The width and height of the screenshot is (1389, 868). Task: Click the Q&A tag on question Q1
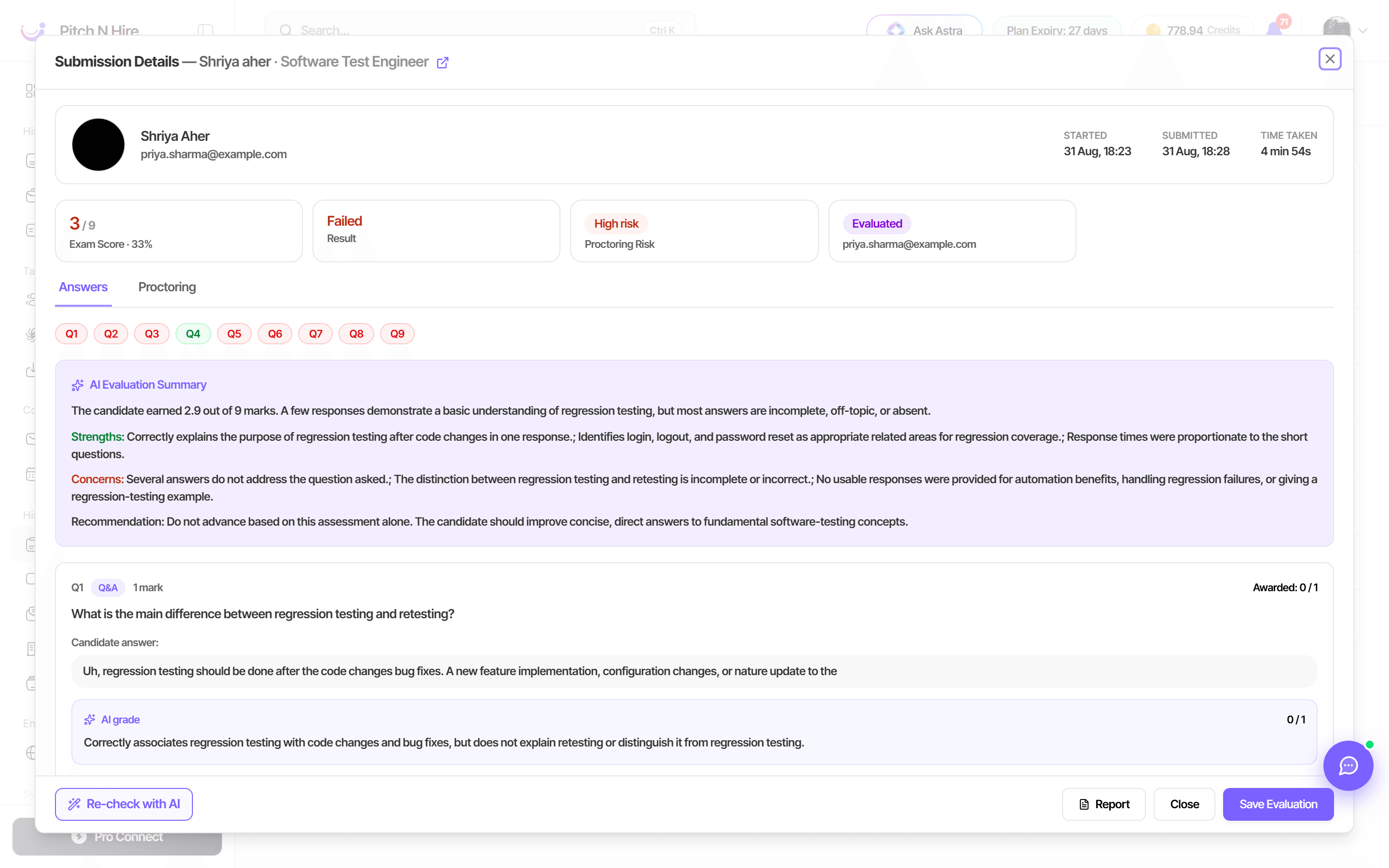(x=108, y=587)
